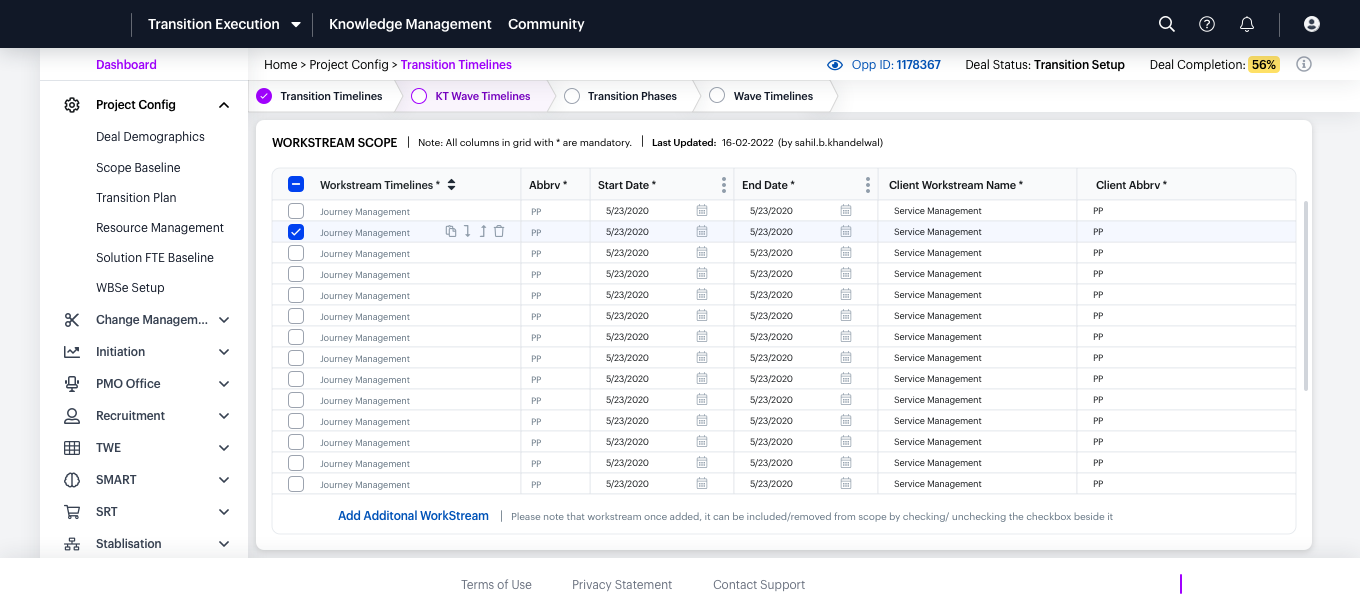Toggle the select-all header checkbox
This screenshot has width=1360, height=606.
(296, 185)
